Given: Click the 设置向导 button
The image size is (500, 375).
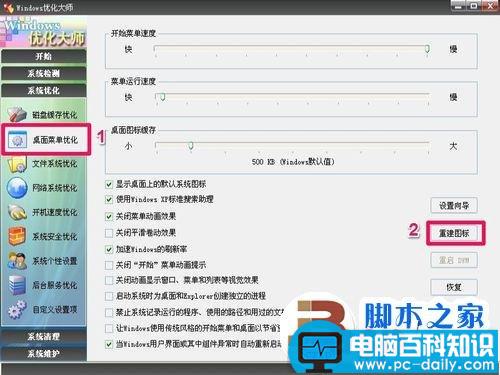Looking at the screenshot, I should pos(454,205).
